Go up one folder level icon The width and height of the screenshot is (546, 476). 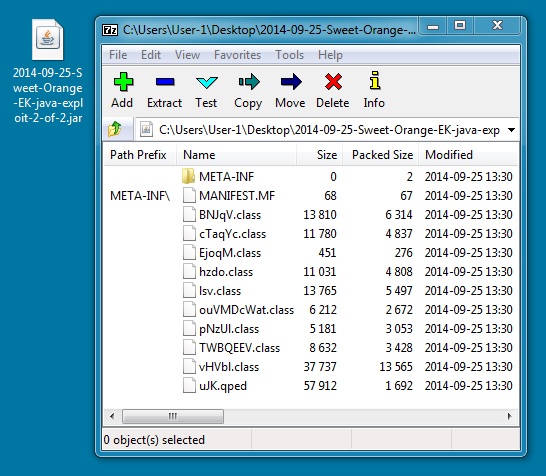pos(115,129)
